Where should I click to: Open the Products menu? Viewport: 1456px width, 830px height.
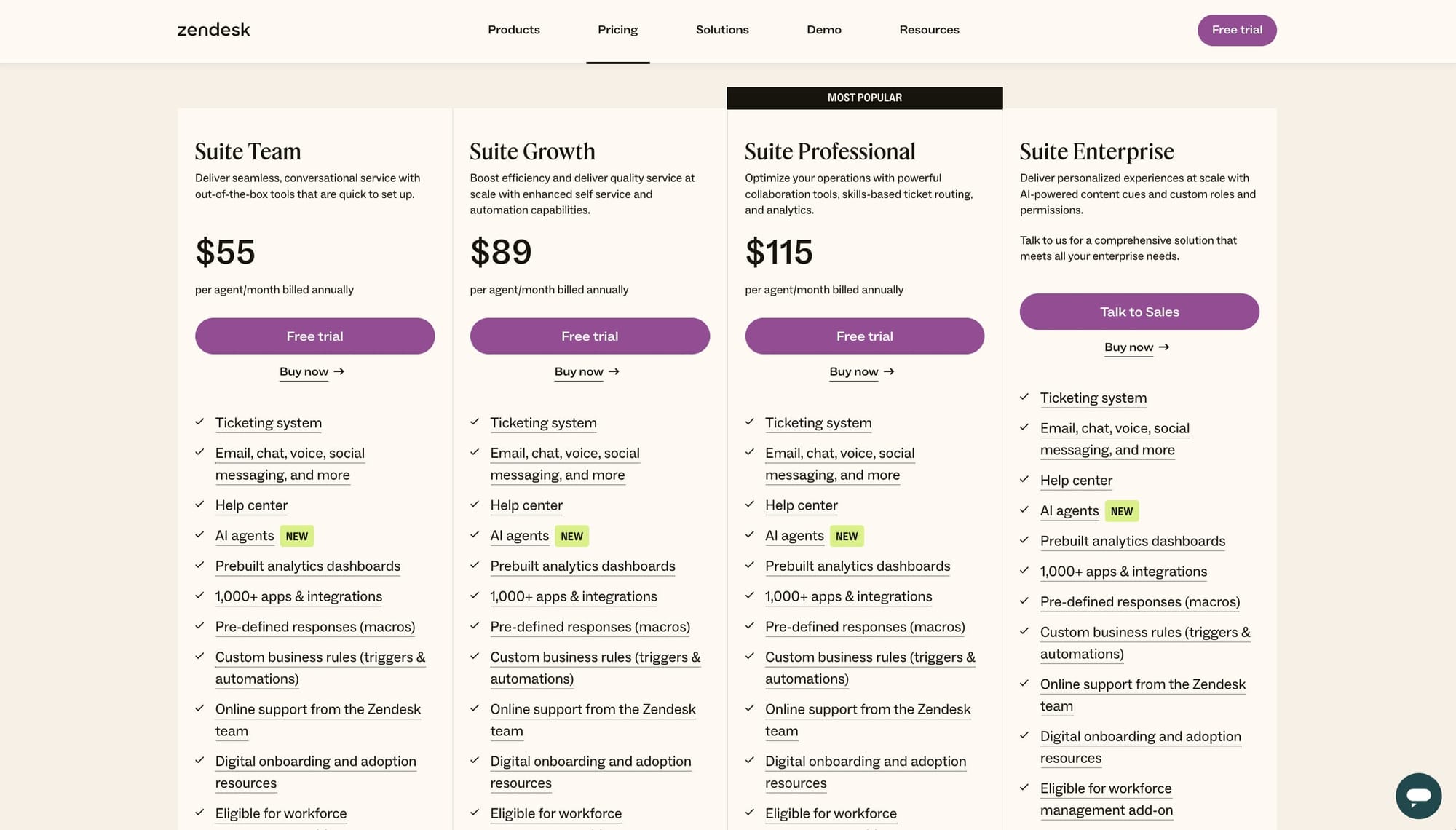tap(513, 30)
